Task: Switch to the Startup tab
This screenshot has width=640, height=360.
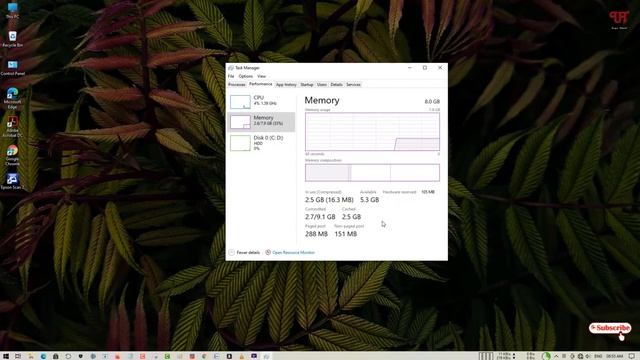Action: pyautogui.click(x=307, y=84)
